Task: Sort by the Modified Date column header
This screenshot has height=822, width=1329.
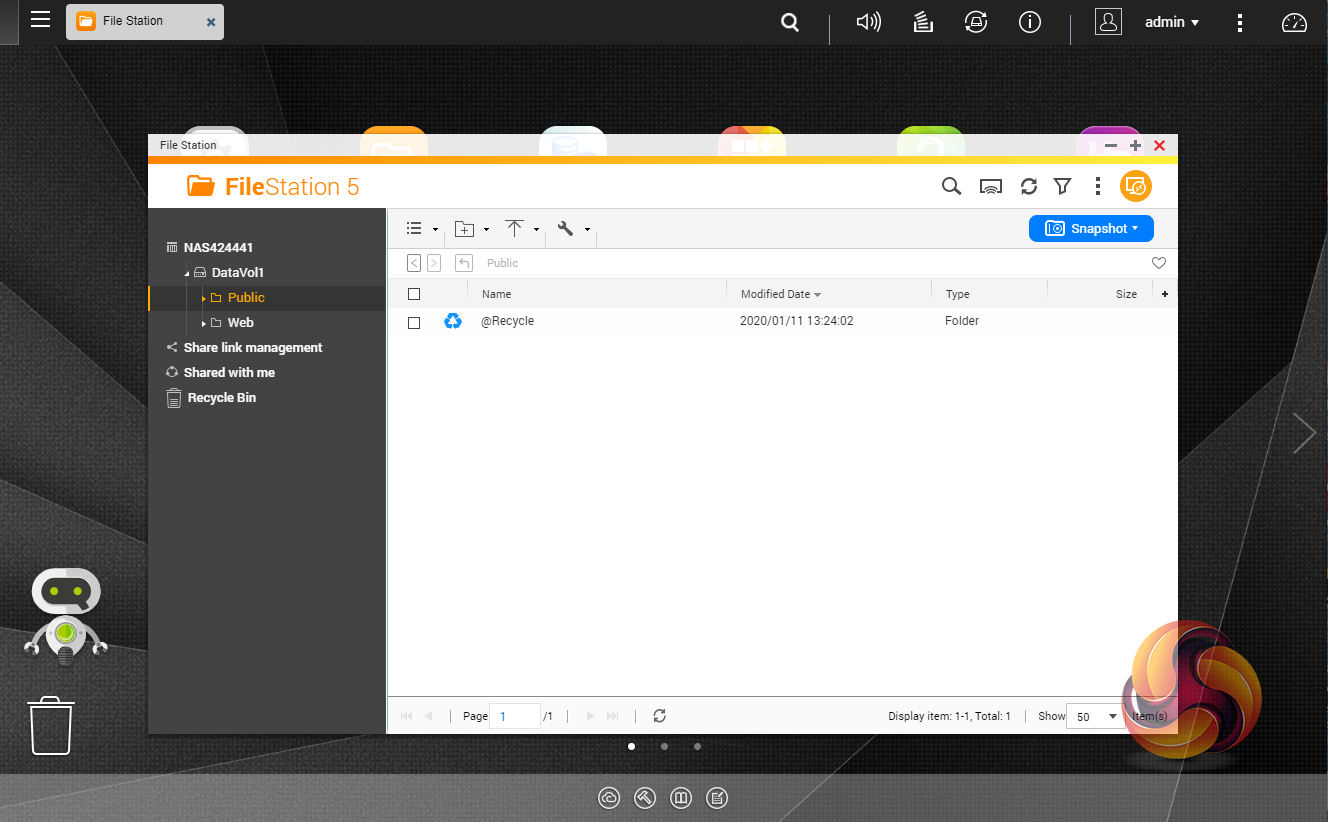Action: 780,294
